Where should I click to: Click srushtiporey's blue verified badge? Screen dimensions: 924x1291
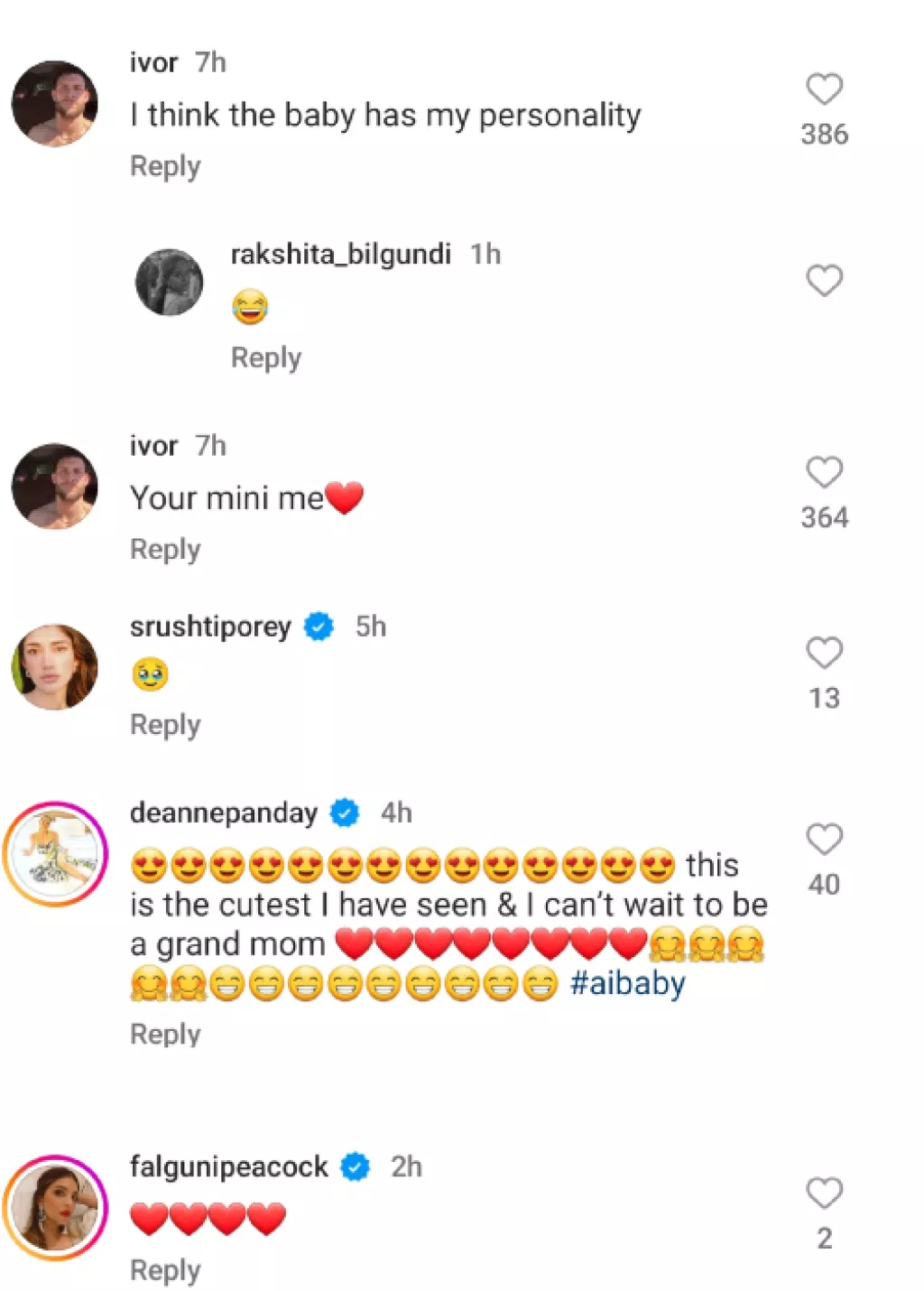coord(319,625)
